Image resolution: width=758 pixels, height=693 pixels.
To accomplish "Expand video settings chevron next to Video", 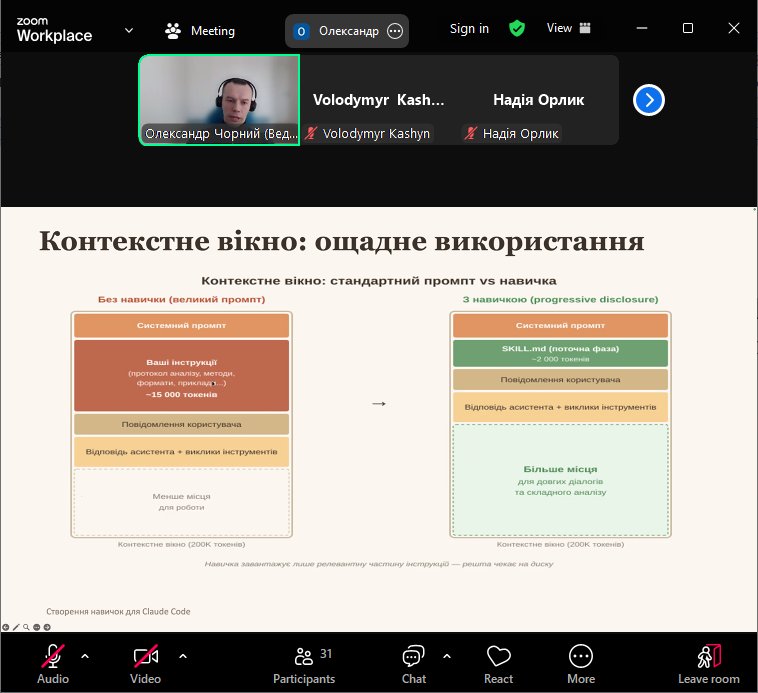I will 183,656.
